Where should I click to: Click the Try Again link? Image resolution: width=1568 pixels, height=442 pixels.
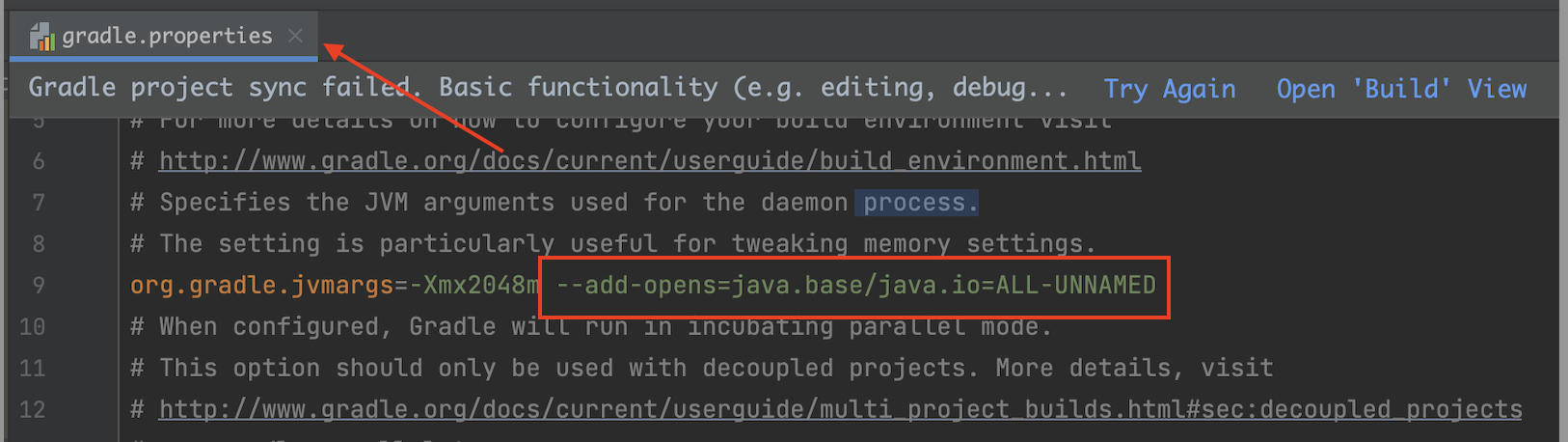click(x=1169, y=89)
